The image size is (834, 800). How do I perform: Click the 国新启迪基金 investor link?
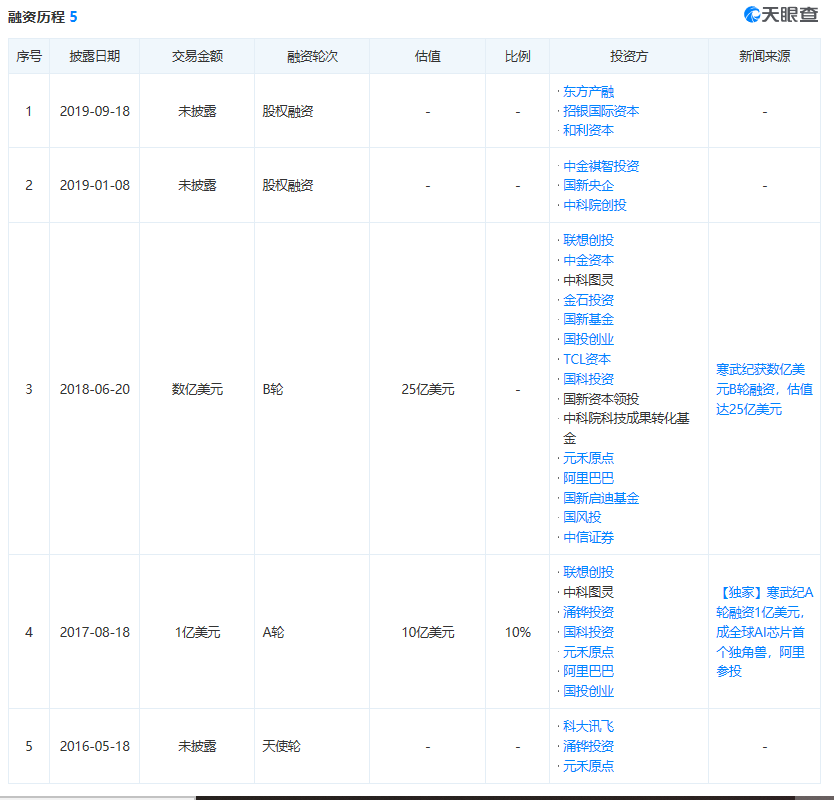[x=601, y=498]
